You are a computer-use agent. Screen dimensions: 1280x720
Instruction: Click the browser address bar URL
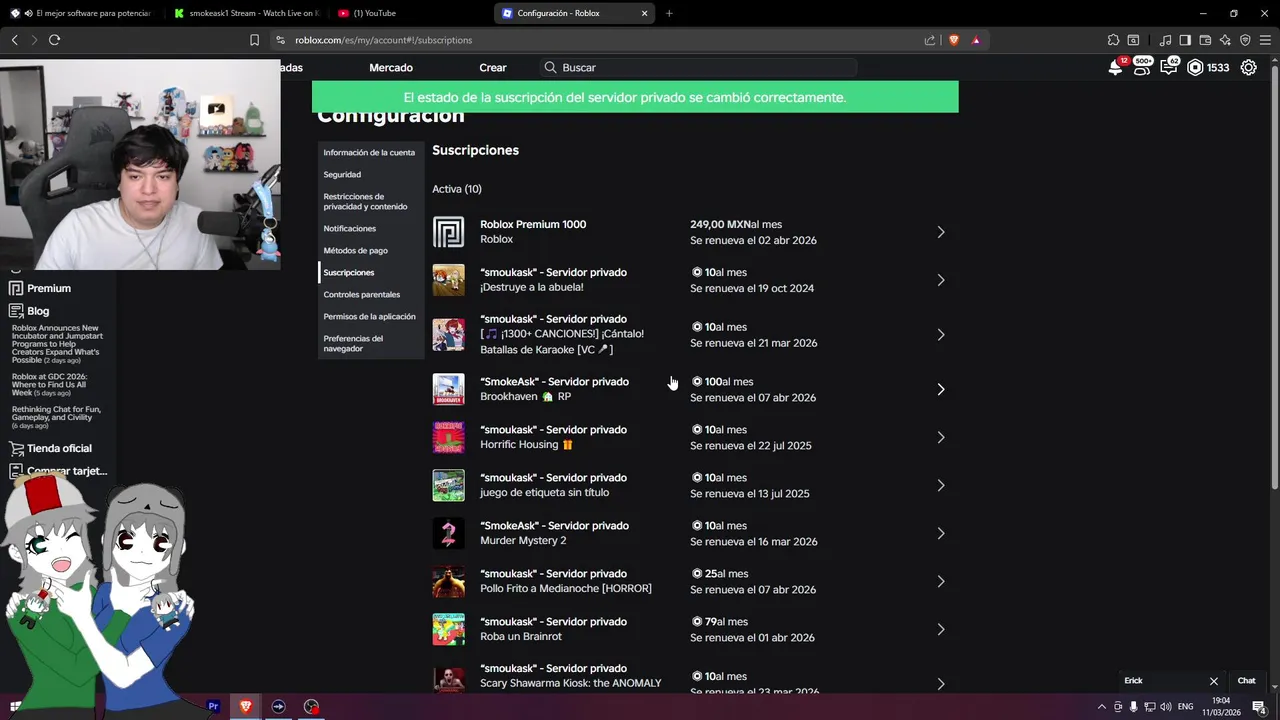(383, 40)
